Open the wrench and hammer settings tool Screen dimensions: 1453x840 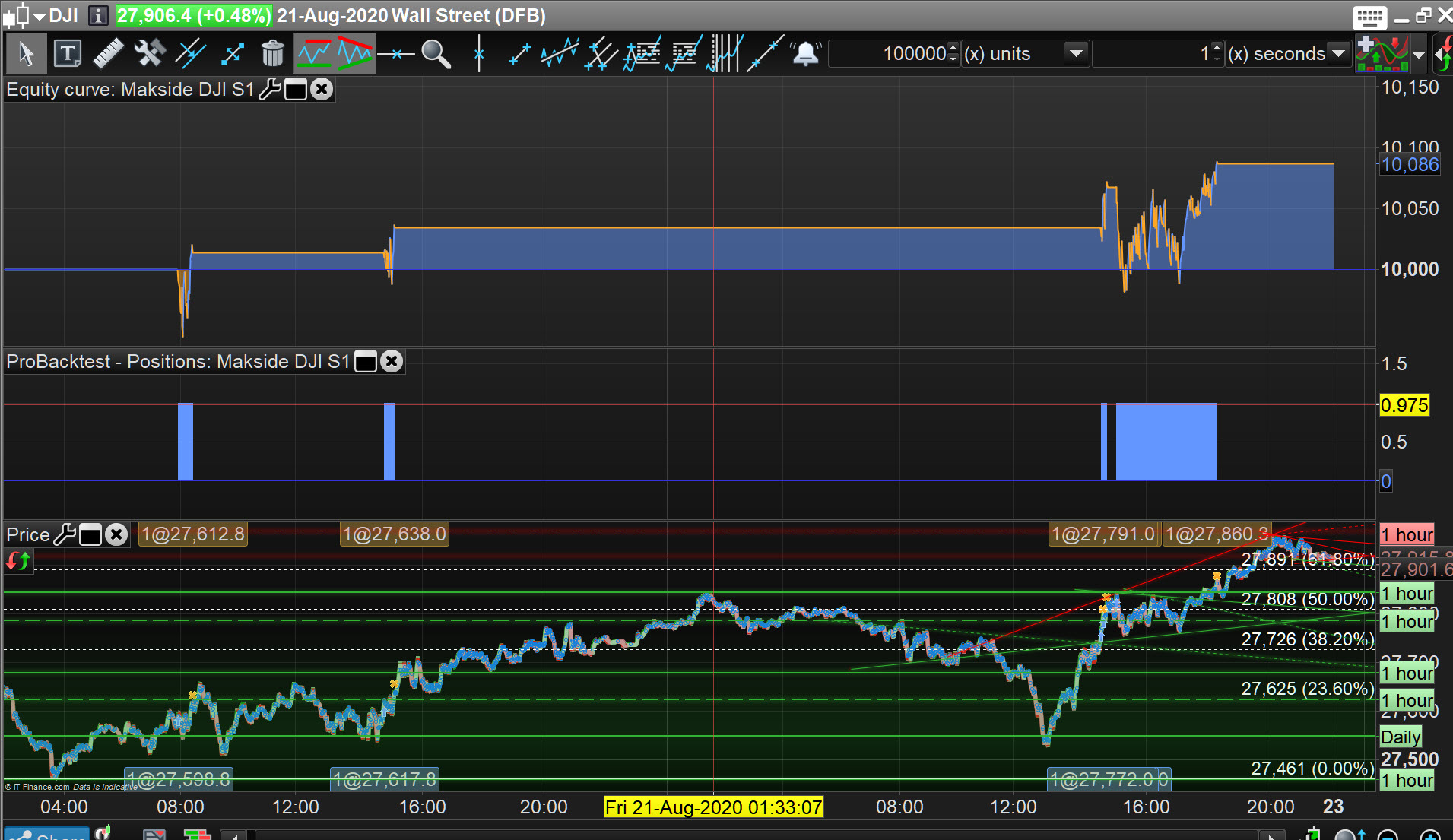point(149,54)
